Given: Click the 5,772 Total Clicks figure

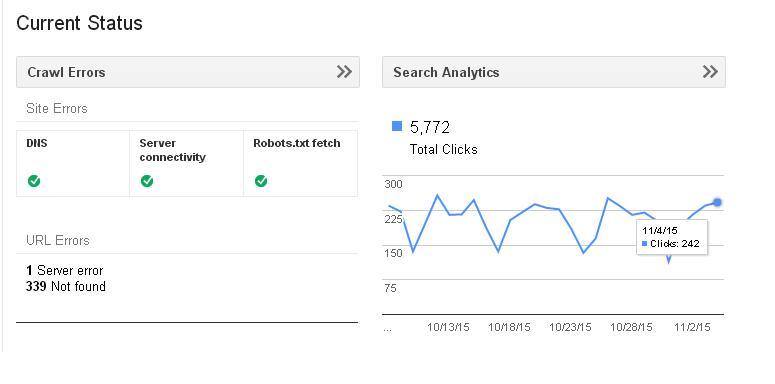Looking at the screenshot, I should (430, 128).
